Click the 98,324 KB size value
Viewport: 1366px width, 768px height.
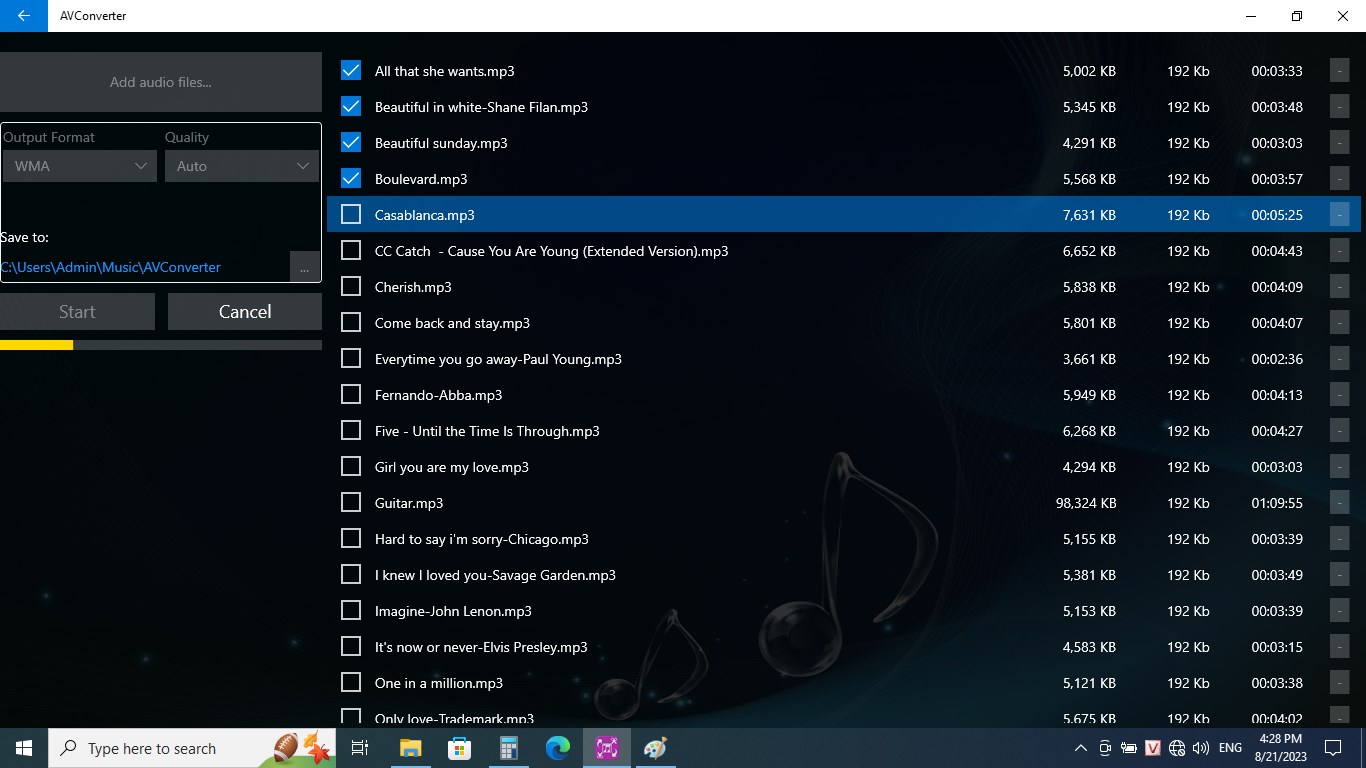click(x=1086, y=503)
